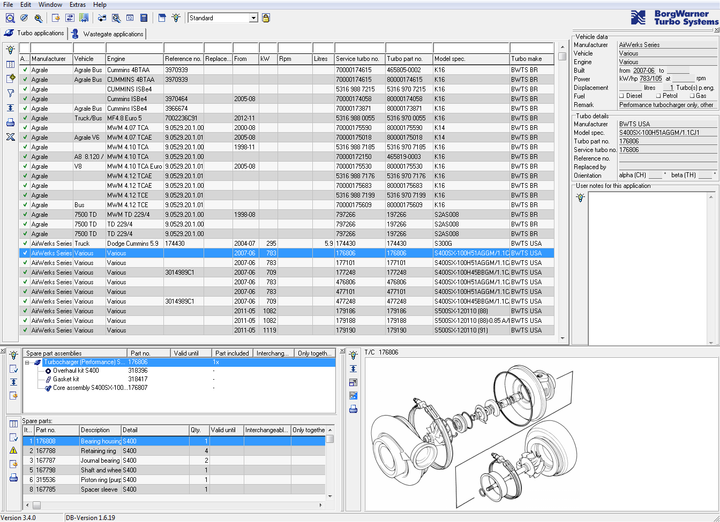The image size is (720, 522).
Task: Toggle checkmark on service turbo 179190 row
Action: tap(24, 330)
